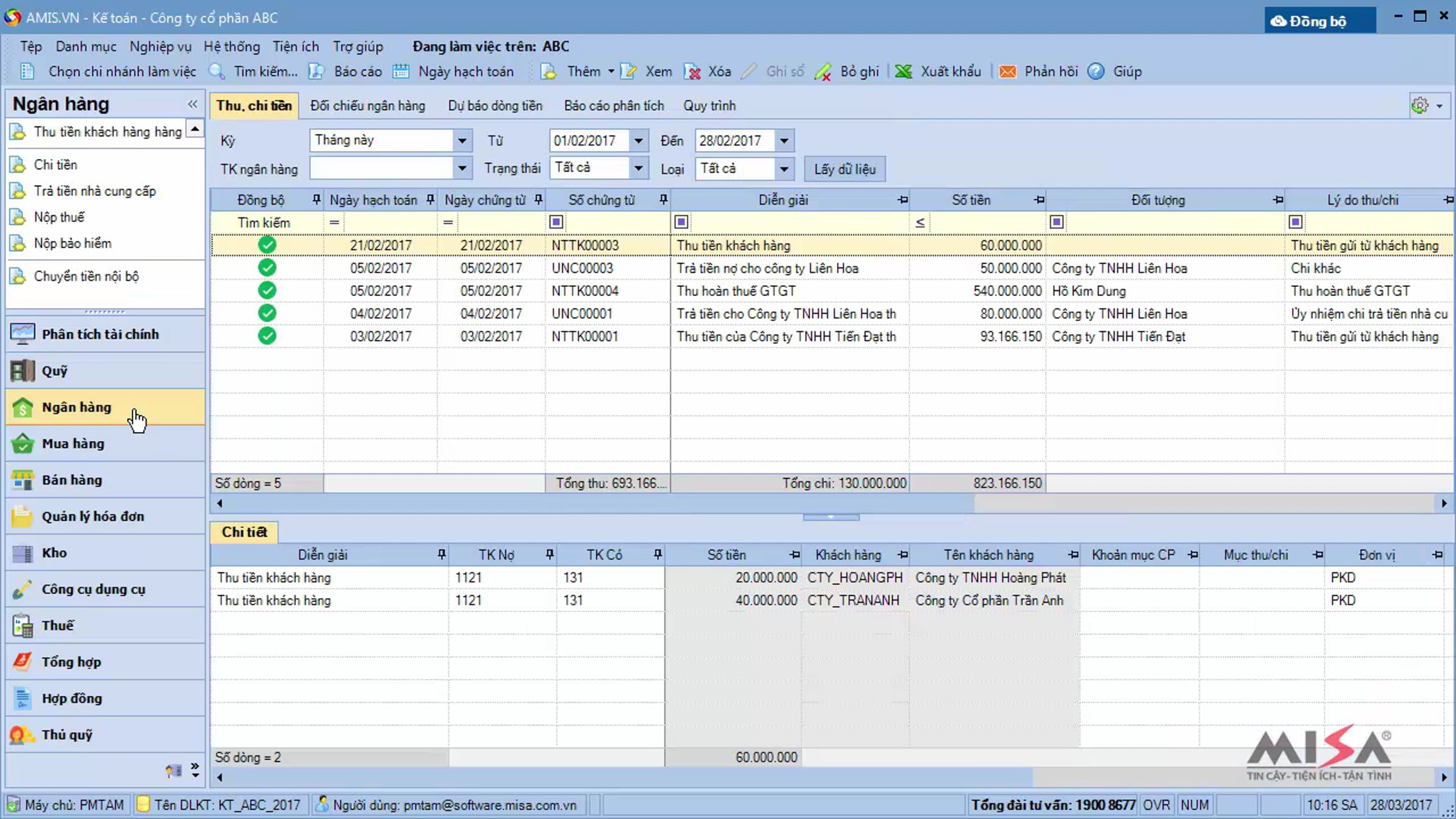Viewport: 1456px width, 819px height.
Task: Open the Kho module icon
Action: click(22, 553)
